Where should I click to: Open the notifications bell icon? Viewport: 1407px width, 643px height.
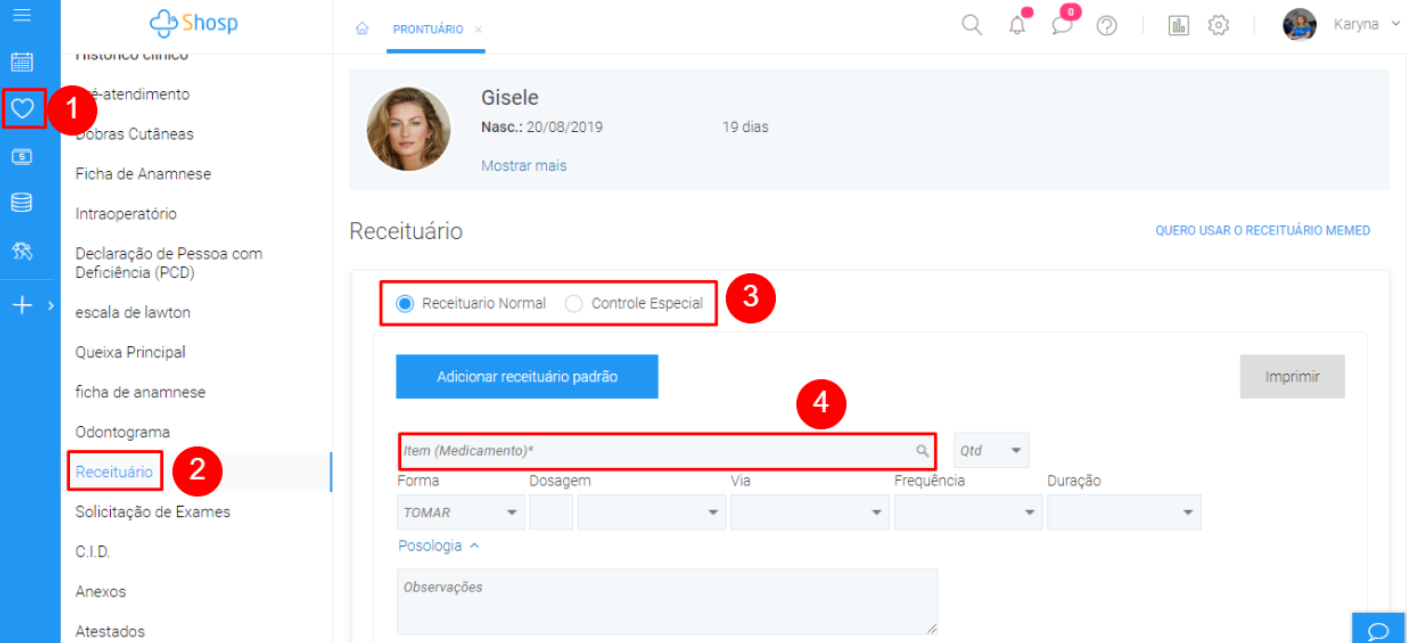coord(1017,26)
